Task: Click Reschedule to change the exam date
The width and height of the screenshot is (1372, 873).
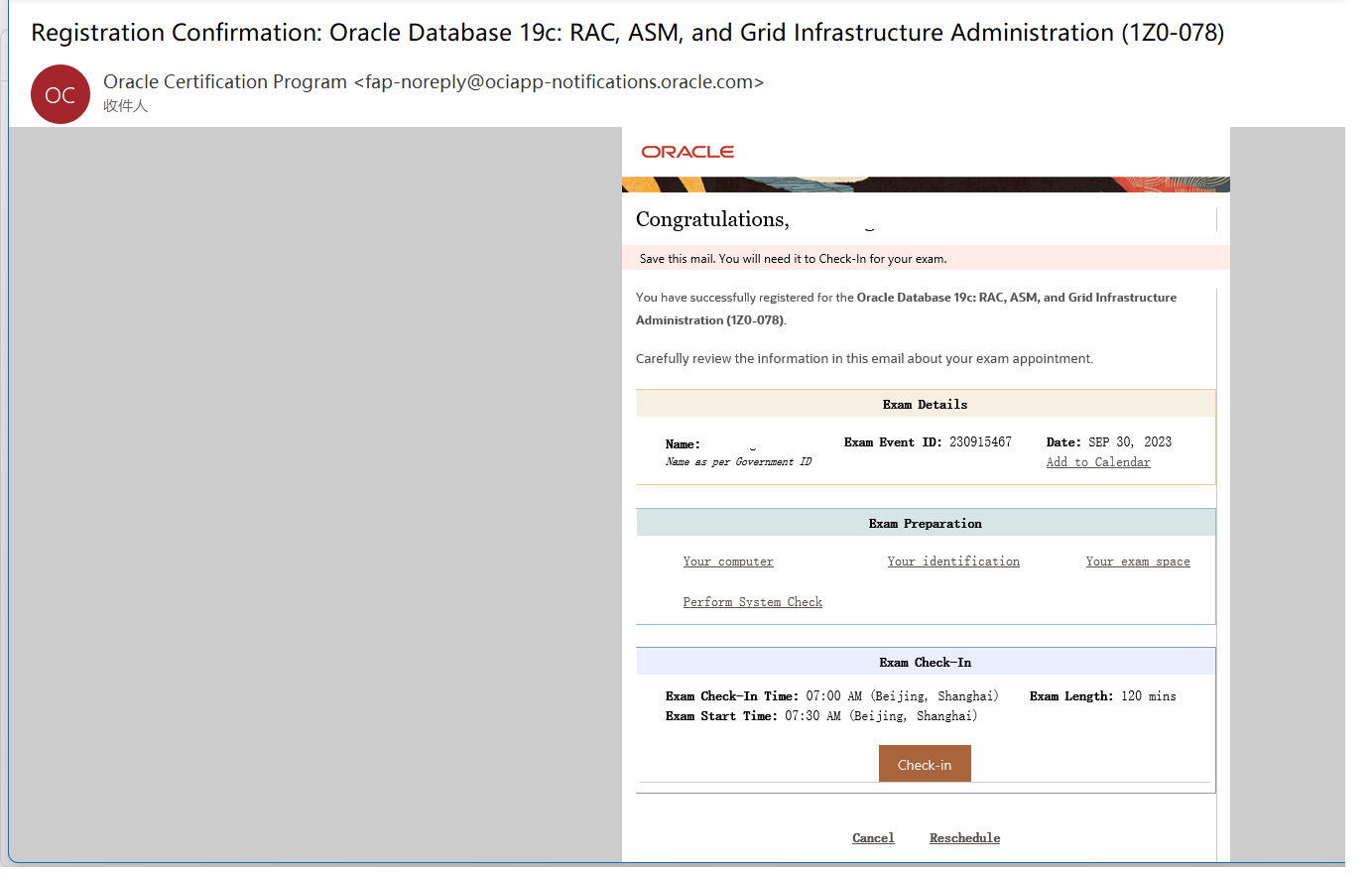Action: (x=964, y=837)
